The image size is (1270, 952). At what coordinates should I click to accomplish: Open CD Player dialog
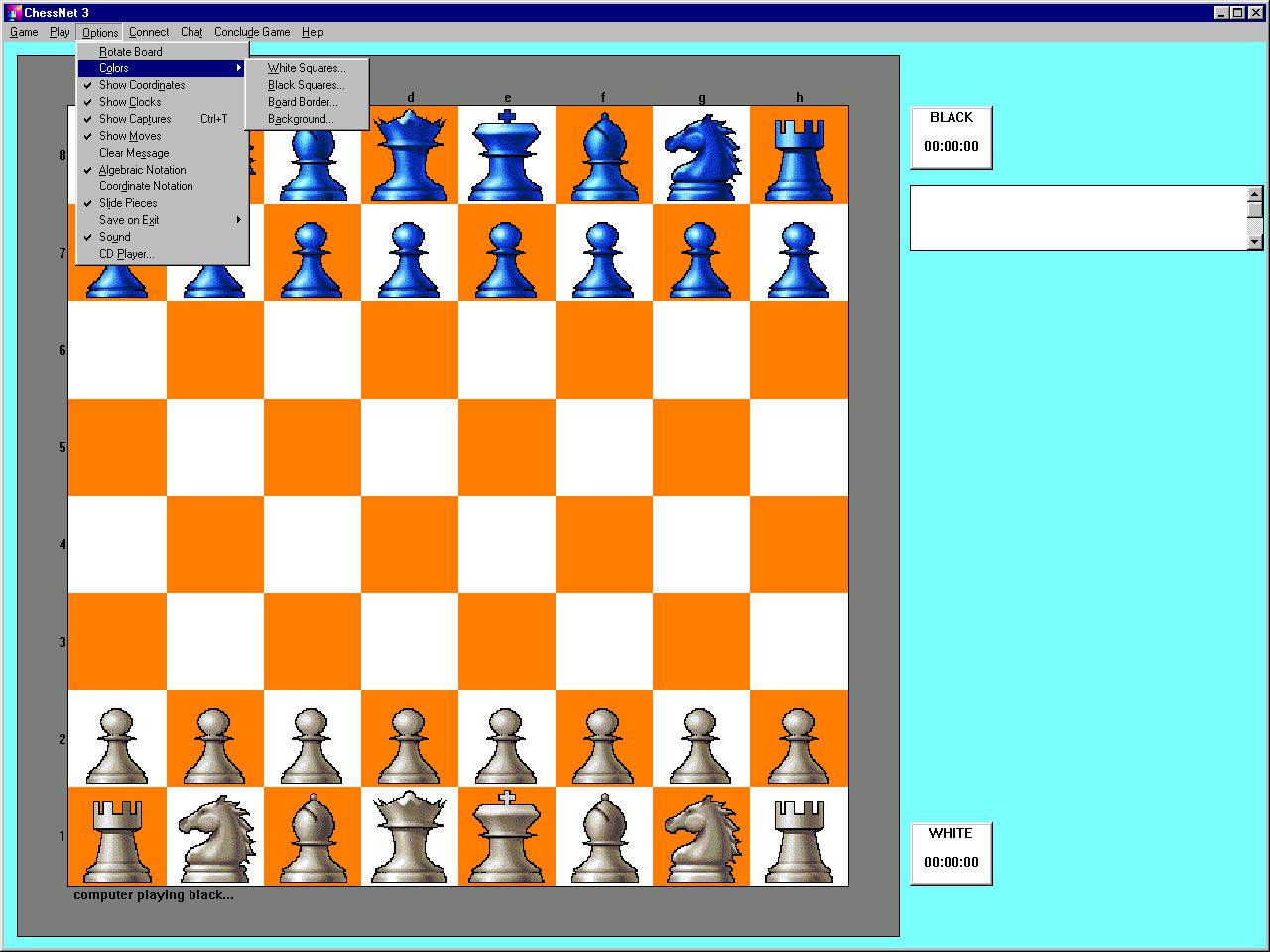coord(163,254)
